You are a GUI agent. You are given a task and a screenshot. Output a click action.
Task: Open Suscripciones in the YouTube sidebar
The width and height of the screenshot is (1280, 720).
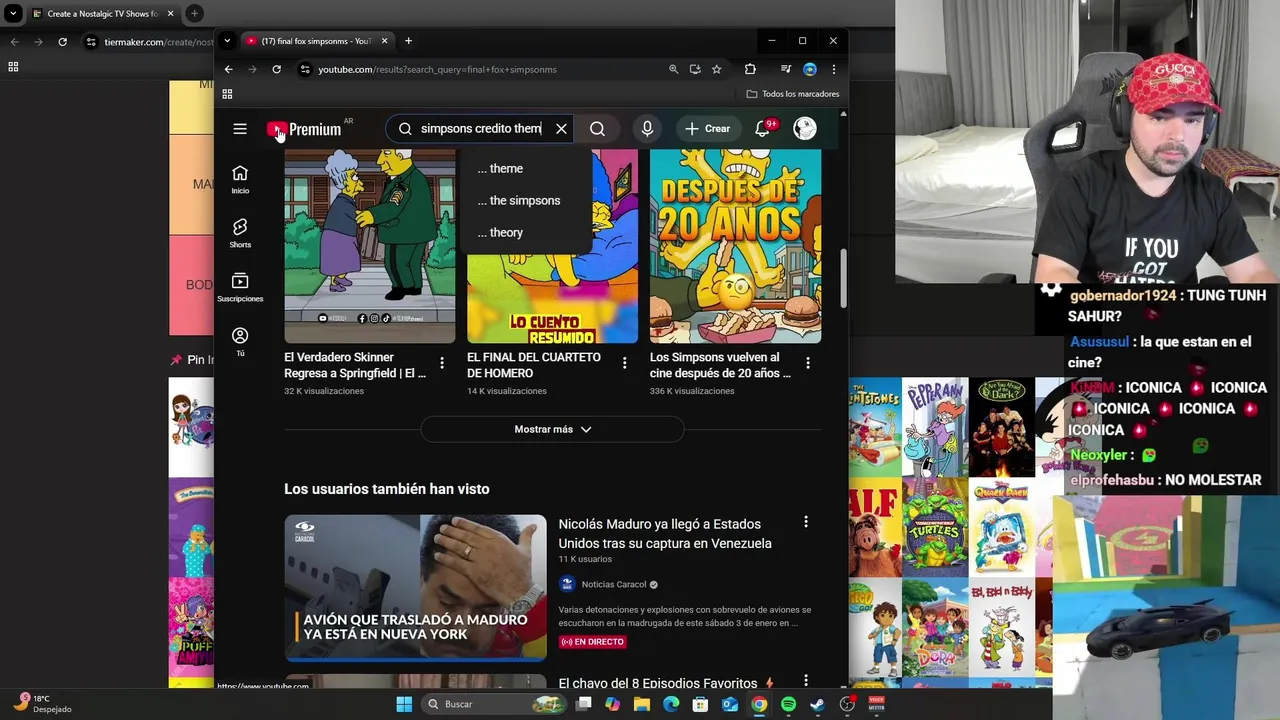coord(240,288)
